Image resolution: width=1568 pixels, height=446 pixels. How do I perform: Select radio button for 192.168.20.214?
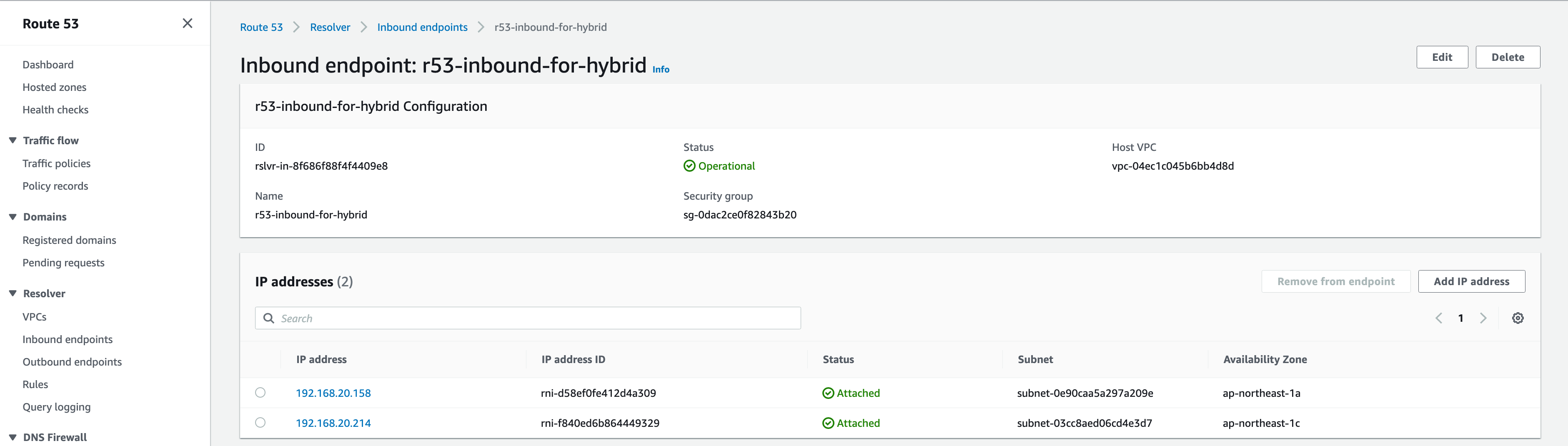click(x=260, y=422)
